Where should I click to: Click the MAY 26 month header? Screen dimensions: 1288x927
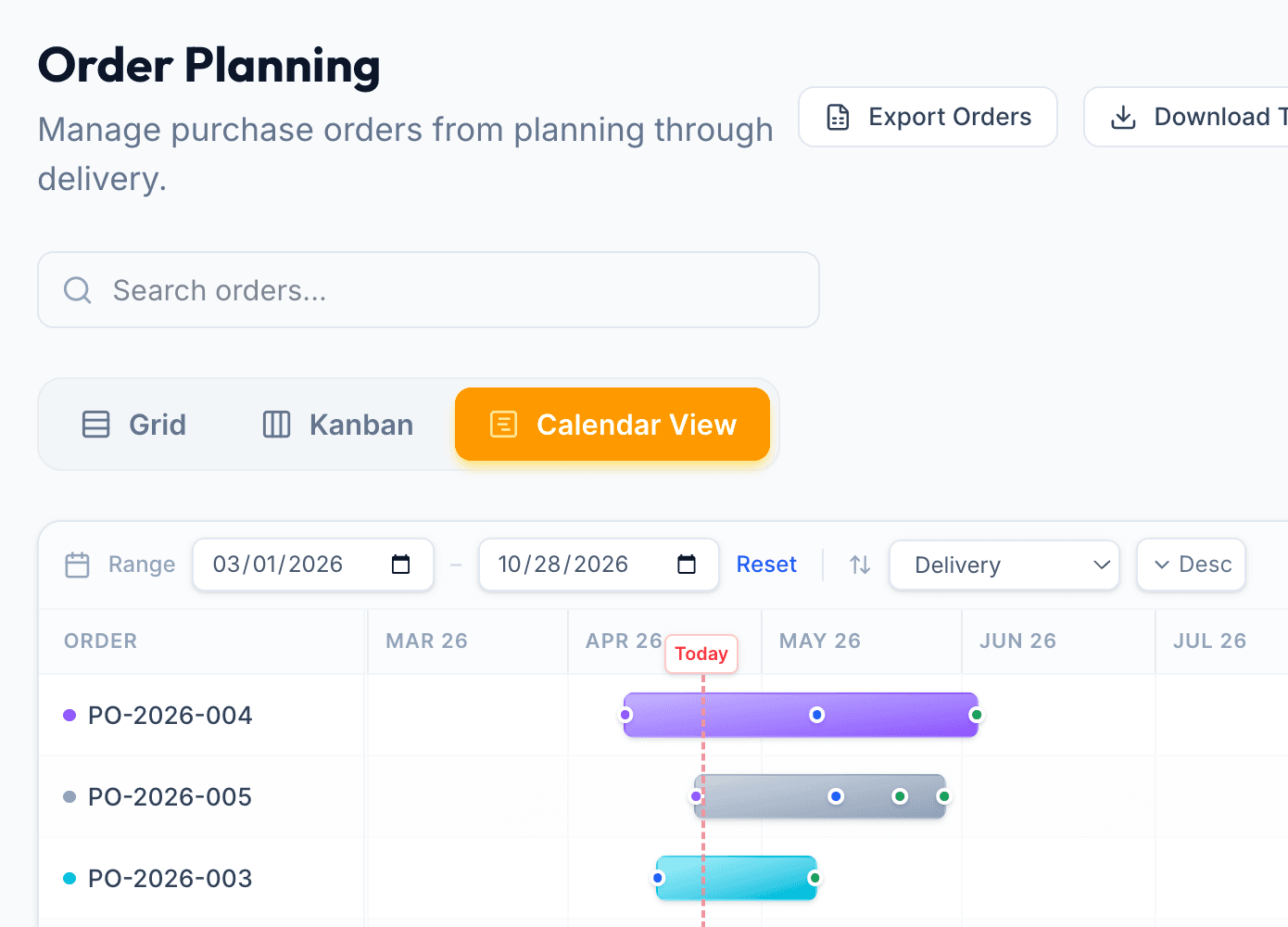click(820, 641)
